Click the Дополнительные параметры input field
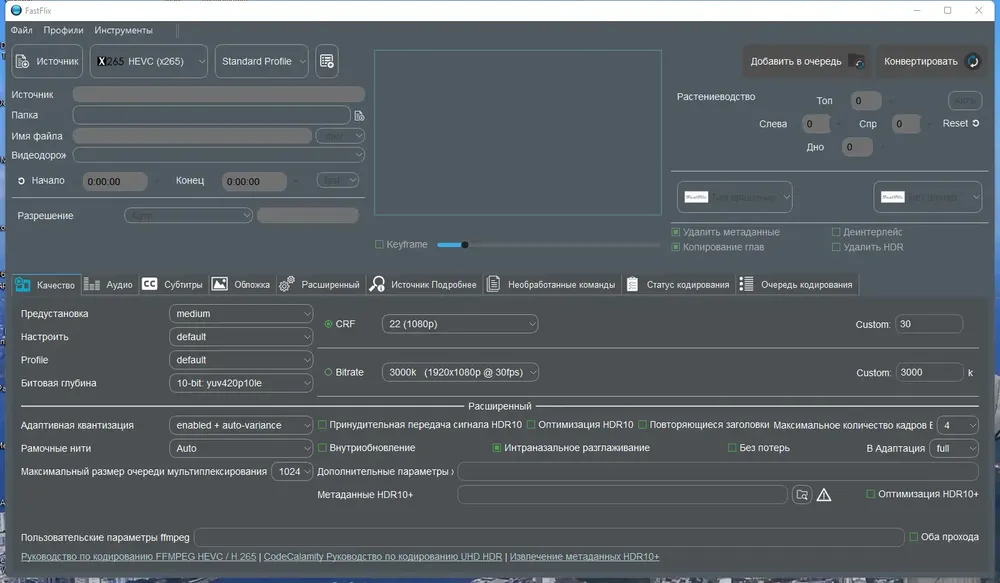This screenshot has height=583, width=1000. tap(717, 471)
